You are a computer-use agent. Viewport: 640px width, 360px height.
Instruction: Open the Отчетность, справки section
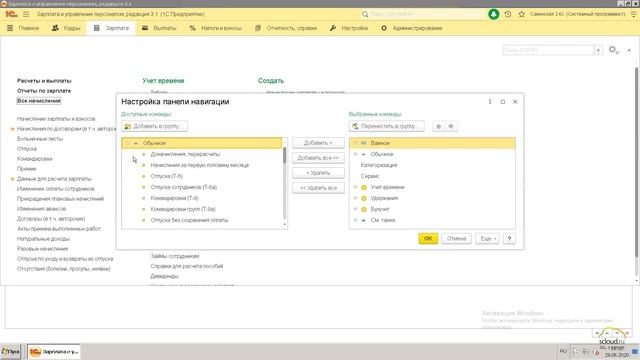tap(286, 28)
